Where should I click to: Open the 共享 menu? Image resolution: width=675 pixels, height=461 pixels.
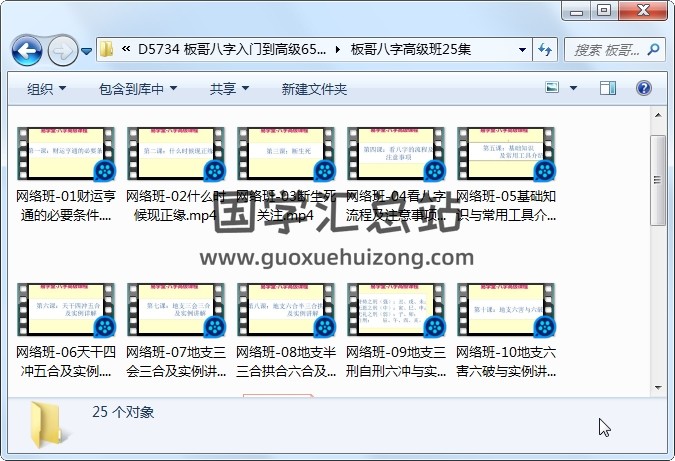pos(229,89)
